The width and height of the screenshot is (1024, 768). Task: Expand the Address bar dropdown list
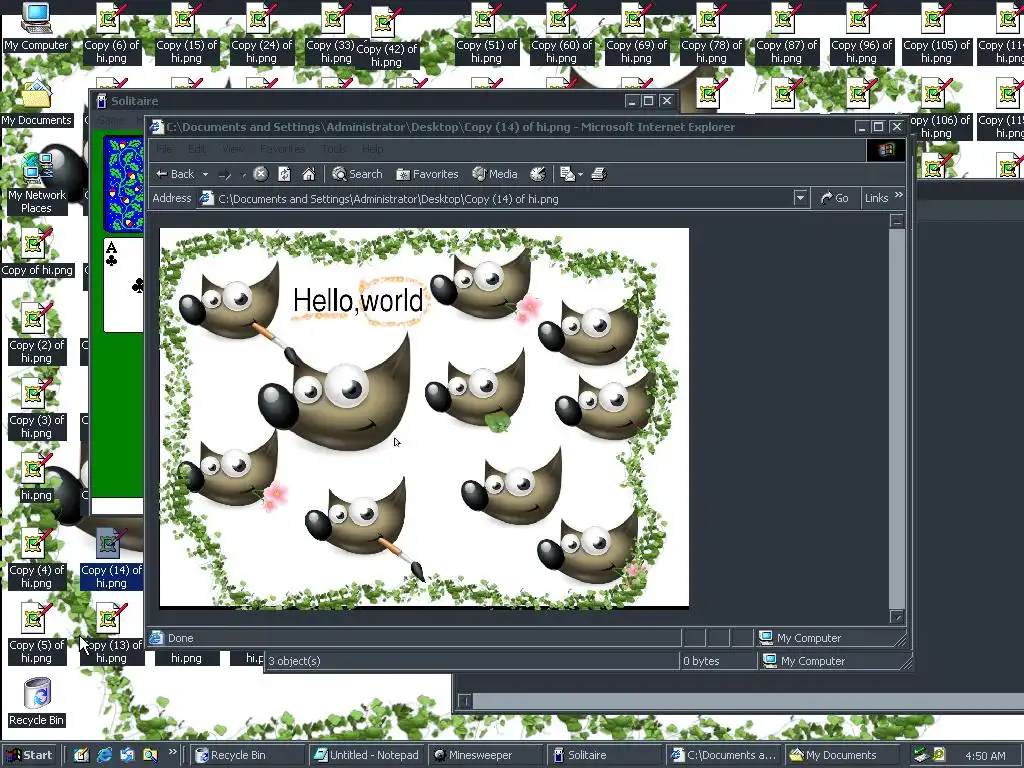tap(800, 198)
